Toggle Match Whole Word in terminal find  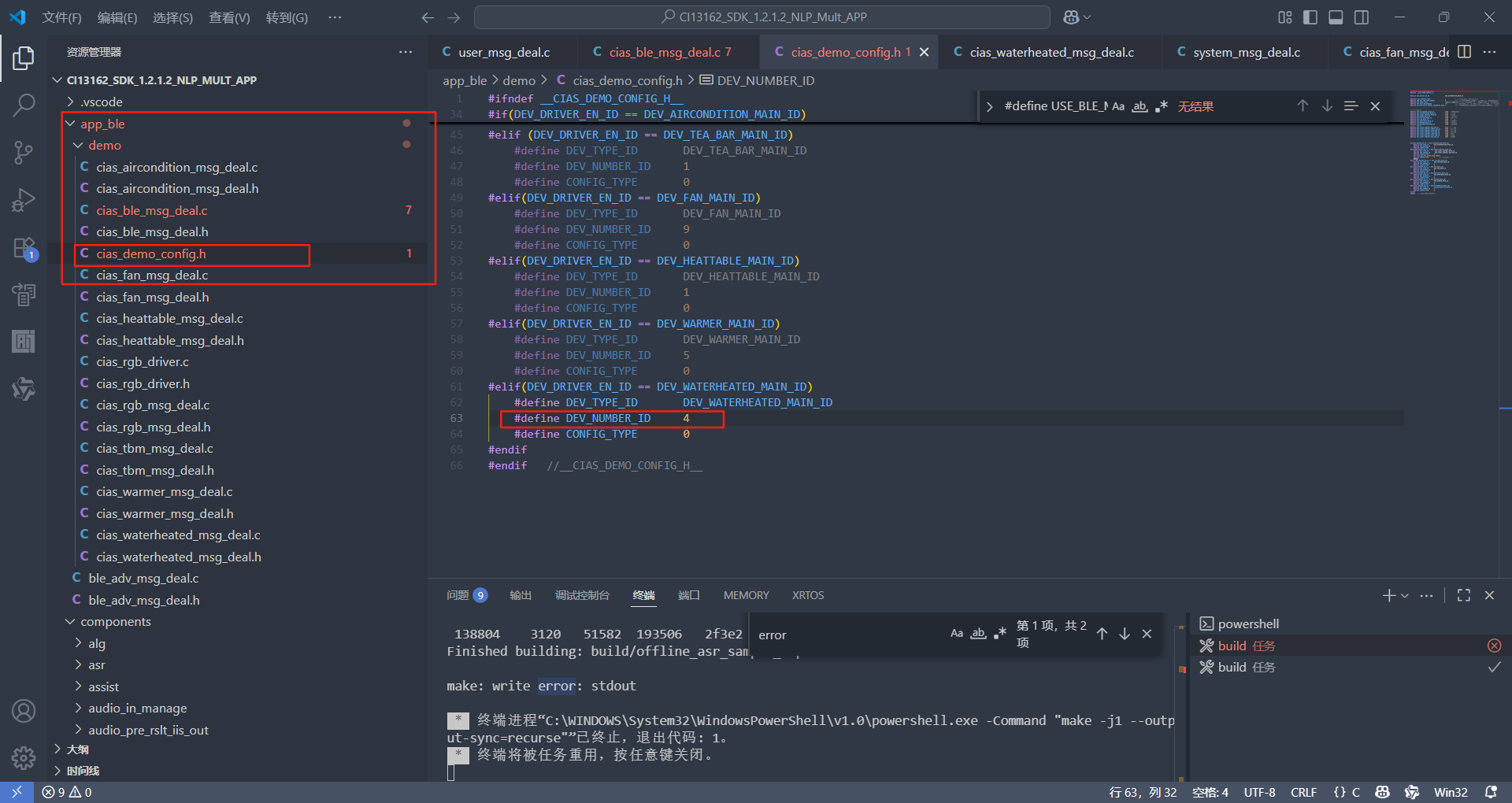pyautogui.click(x=978, y=634)
